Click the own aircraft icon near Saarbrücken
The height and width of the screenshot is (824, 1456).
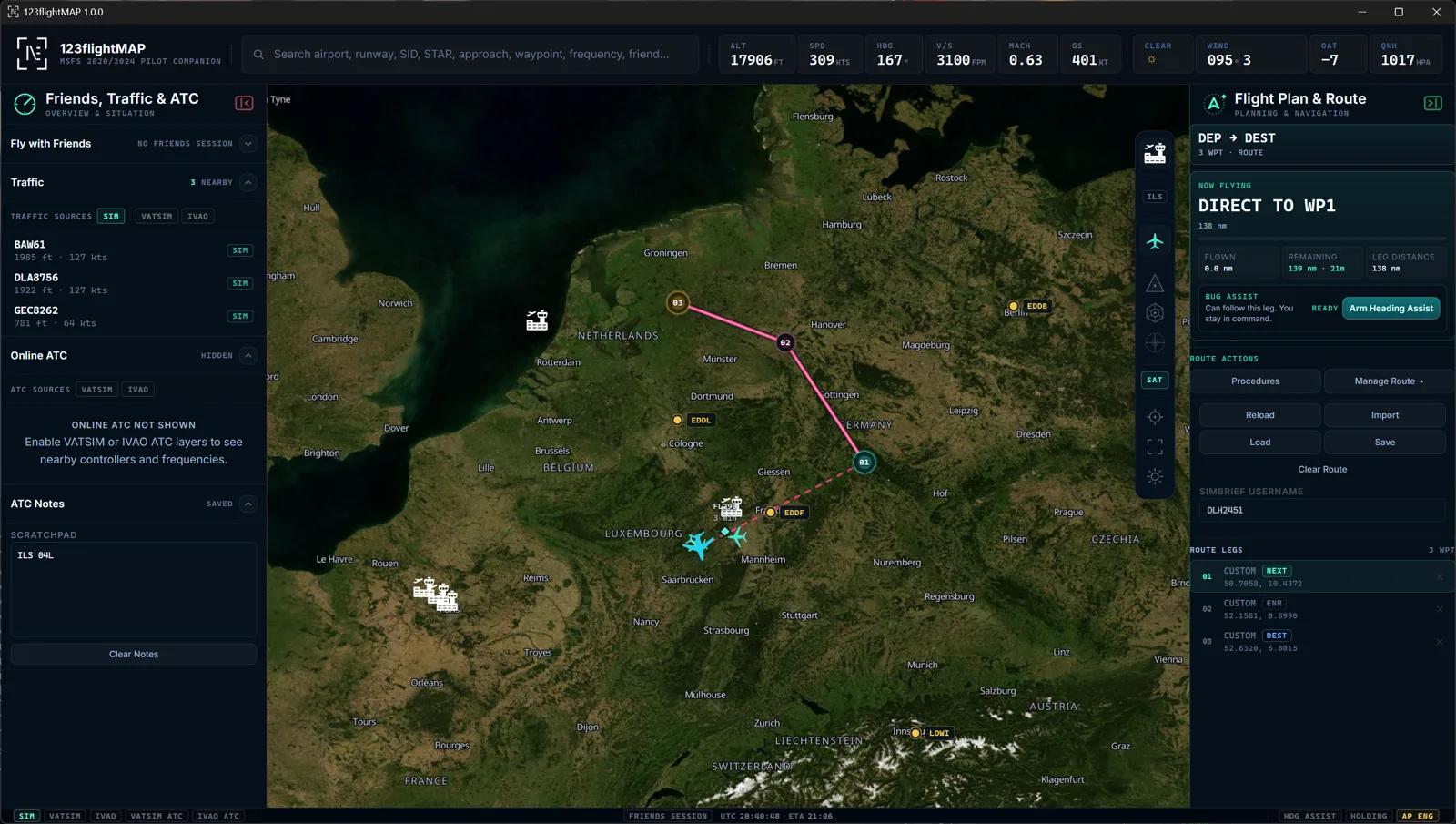click(699, 545)
